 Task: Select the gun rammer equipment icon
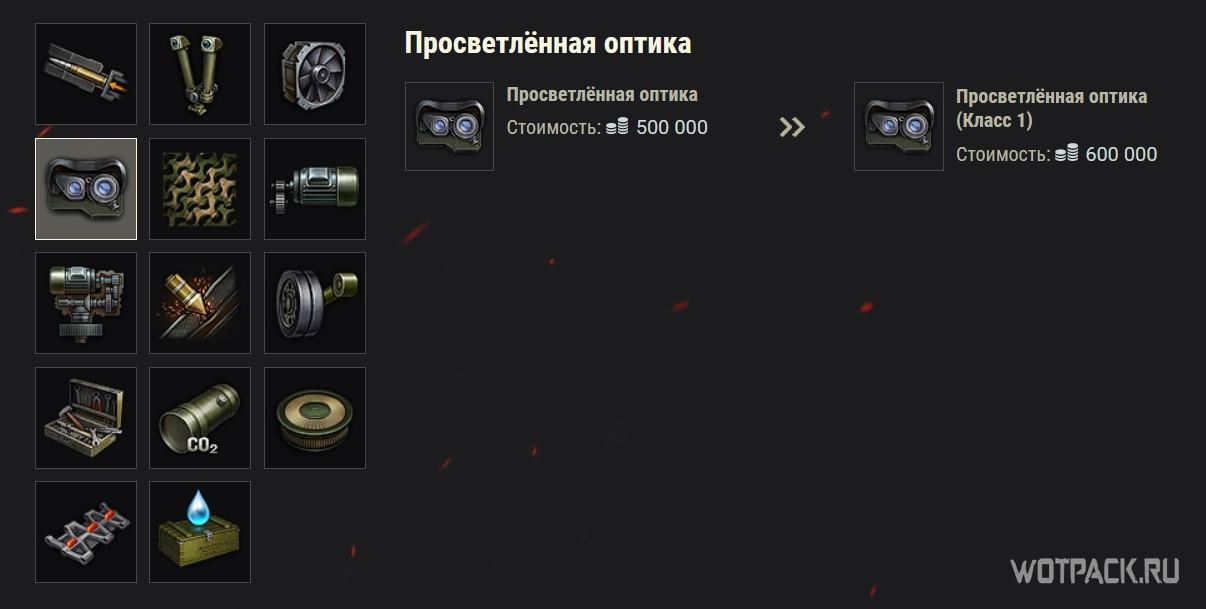coord(86,74)
